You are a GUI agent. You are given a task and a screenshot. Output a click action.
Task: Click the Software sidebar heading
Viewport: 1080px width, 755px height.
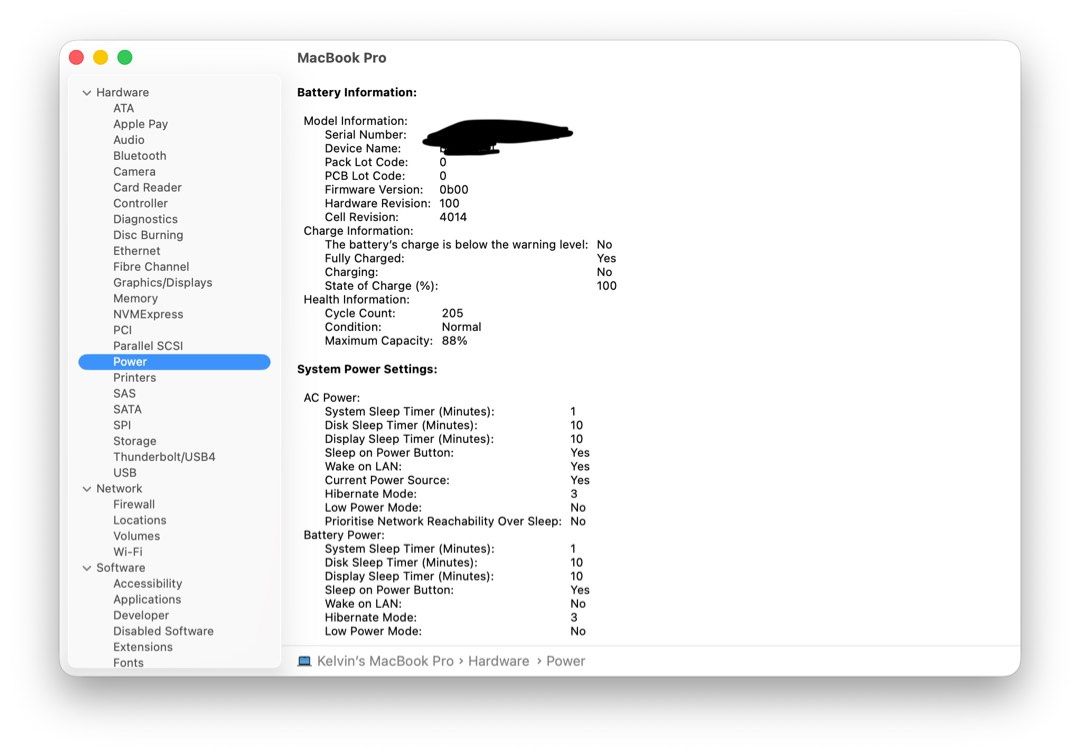(121, 568)
